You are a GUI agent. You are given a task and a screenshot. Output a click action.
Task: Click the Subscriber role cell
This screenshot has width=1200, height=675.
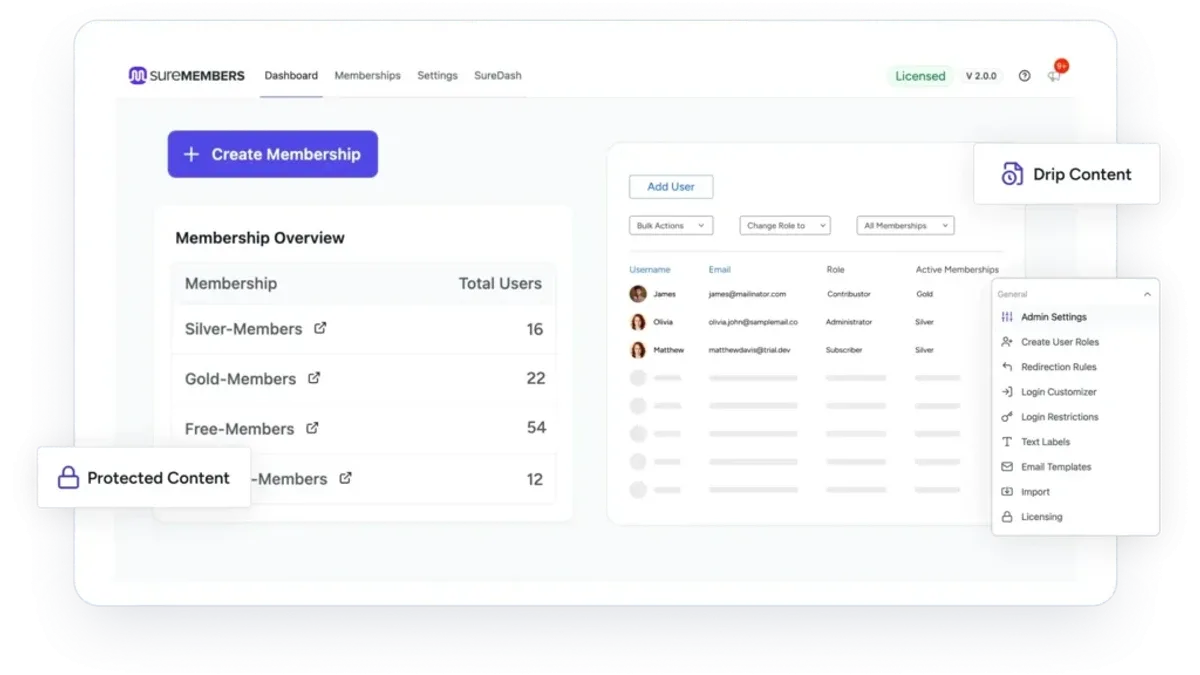tap(846, 350)
